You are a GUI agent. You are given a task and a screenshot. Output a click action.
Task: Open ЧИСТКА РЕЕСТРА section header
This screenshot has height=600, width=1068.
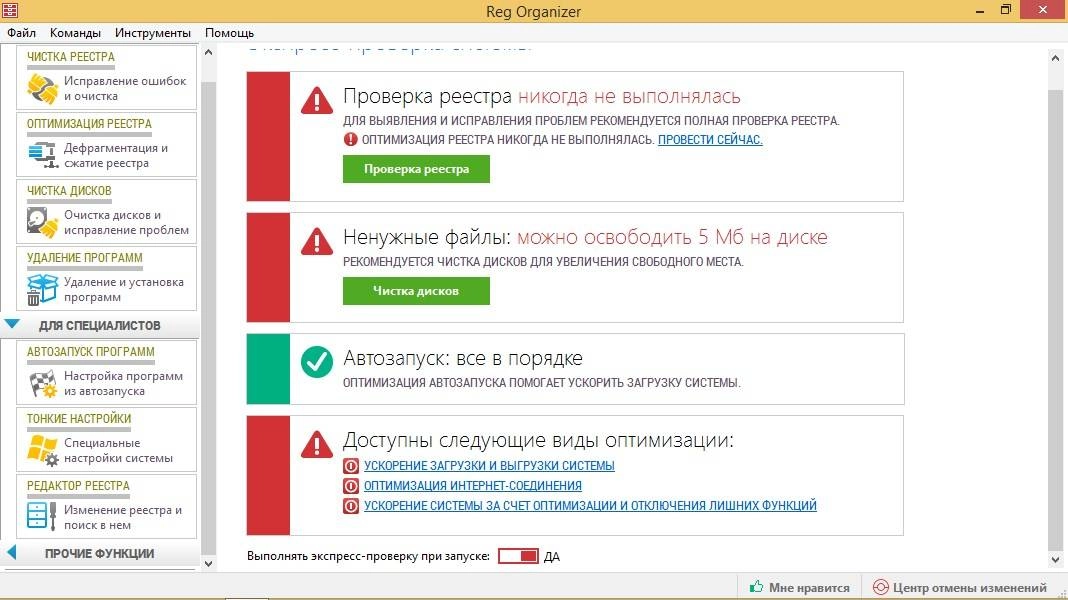pyautogui.click(x=71, y=57)
